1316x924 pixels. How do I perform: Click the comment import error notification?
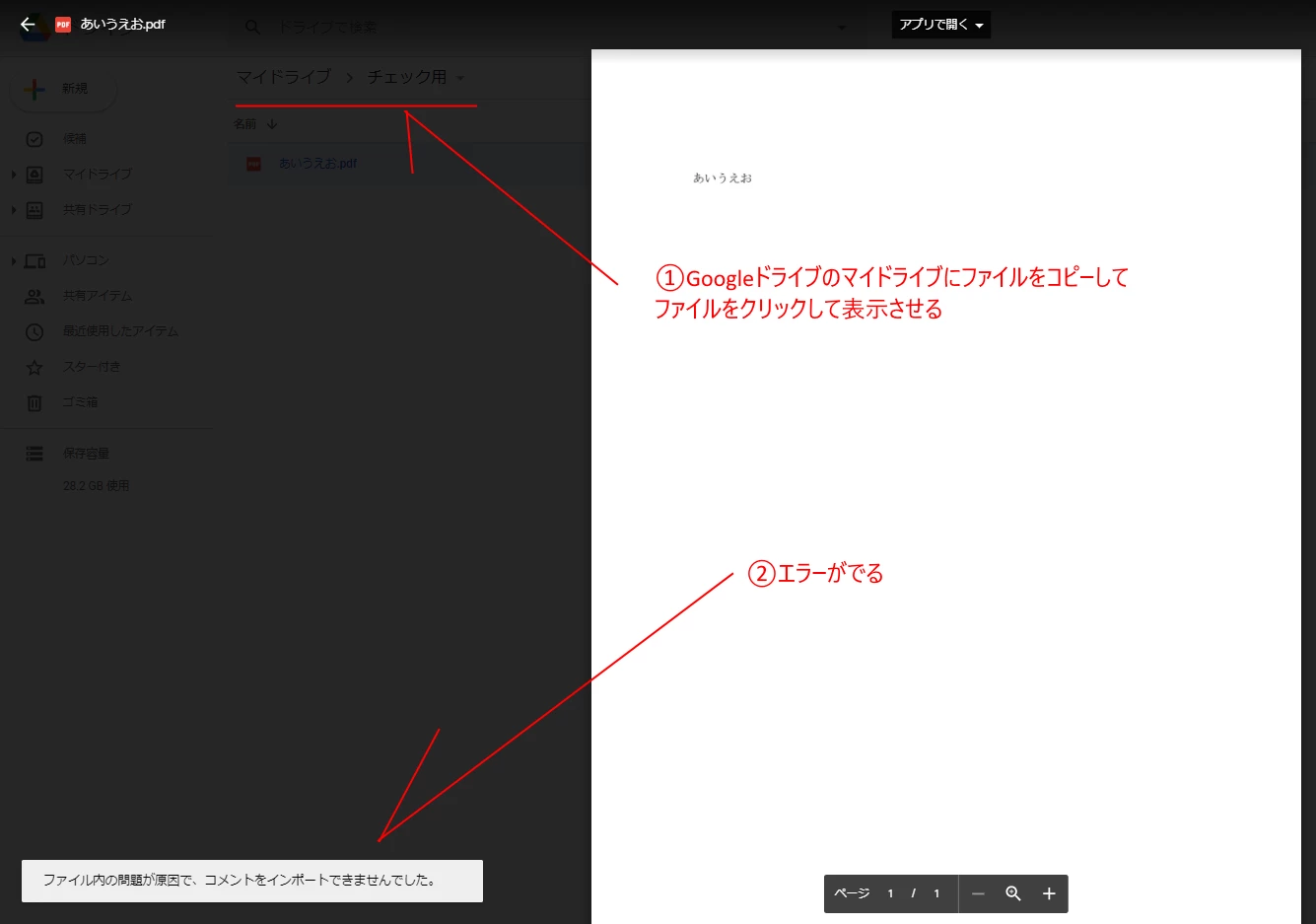tap(252, 881)
